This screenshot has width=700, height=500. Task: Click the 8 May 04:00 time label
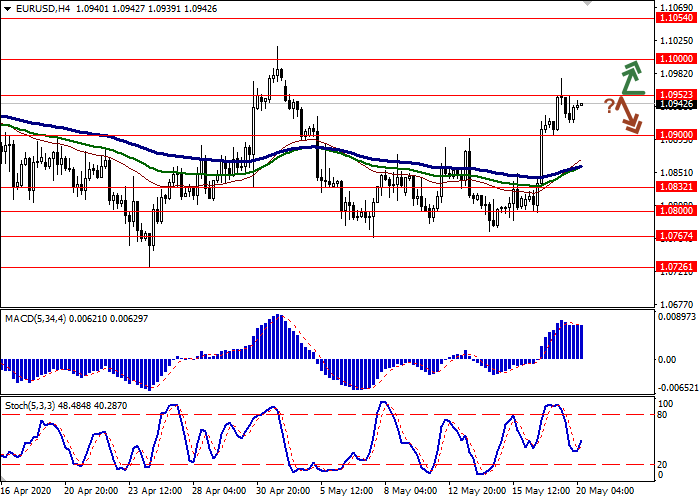point(410,491)
